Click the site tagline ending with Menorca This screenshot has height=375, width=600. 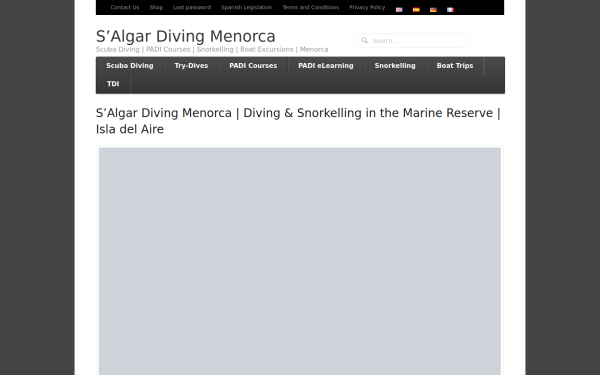212,49
